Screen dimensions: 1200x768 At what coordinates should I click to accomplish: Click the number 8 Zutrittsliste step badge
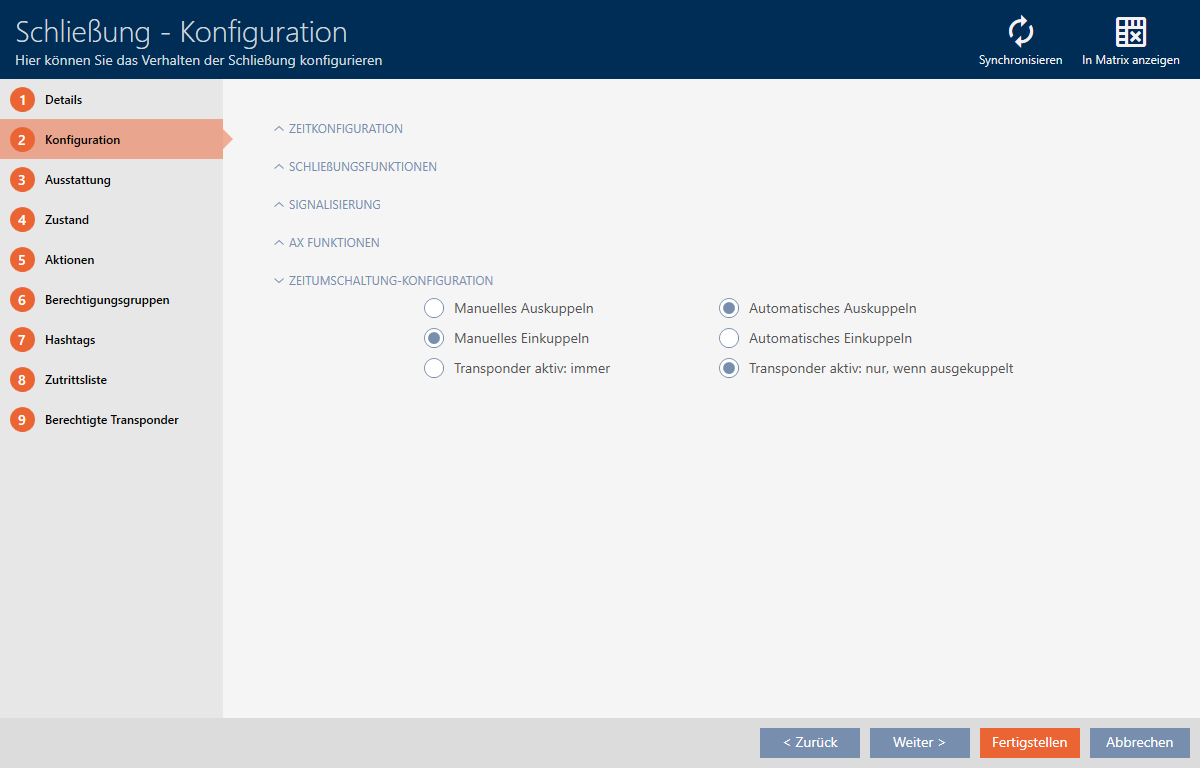[22, 380]
